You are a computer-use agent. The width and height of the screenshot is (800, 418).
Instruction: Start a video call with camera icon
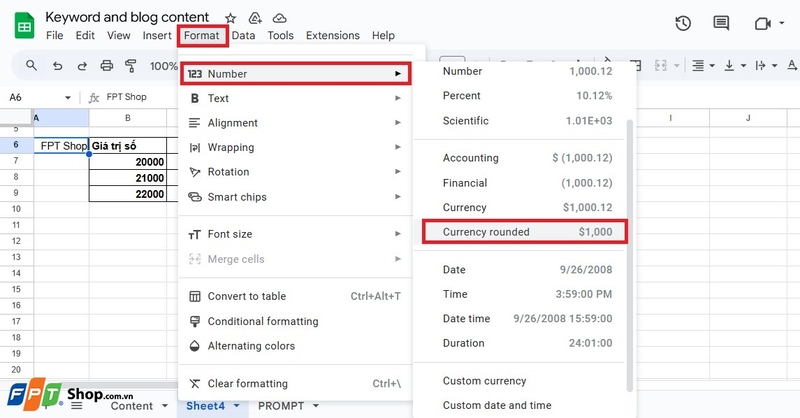tap(762, 23)
